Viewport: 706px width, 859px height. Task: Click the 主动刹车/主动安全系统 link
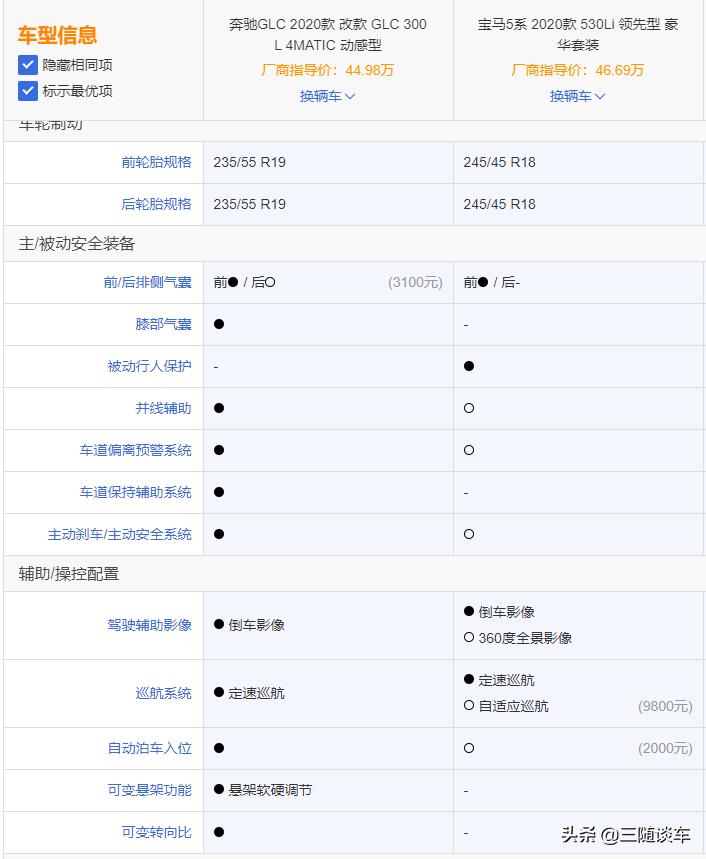[119, 534]
